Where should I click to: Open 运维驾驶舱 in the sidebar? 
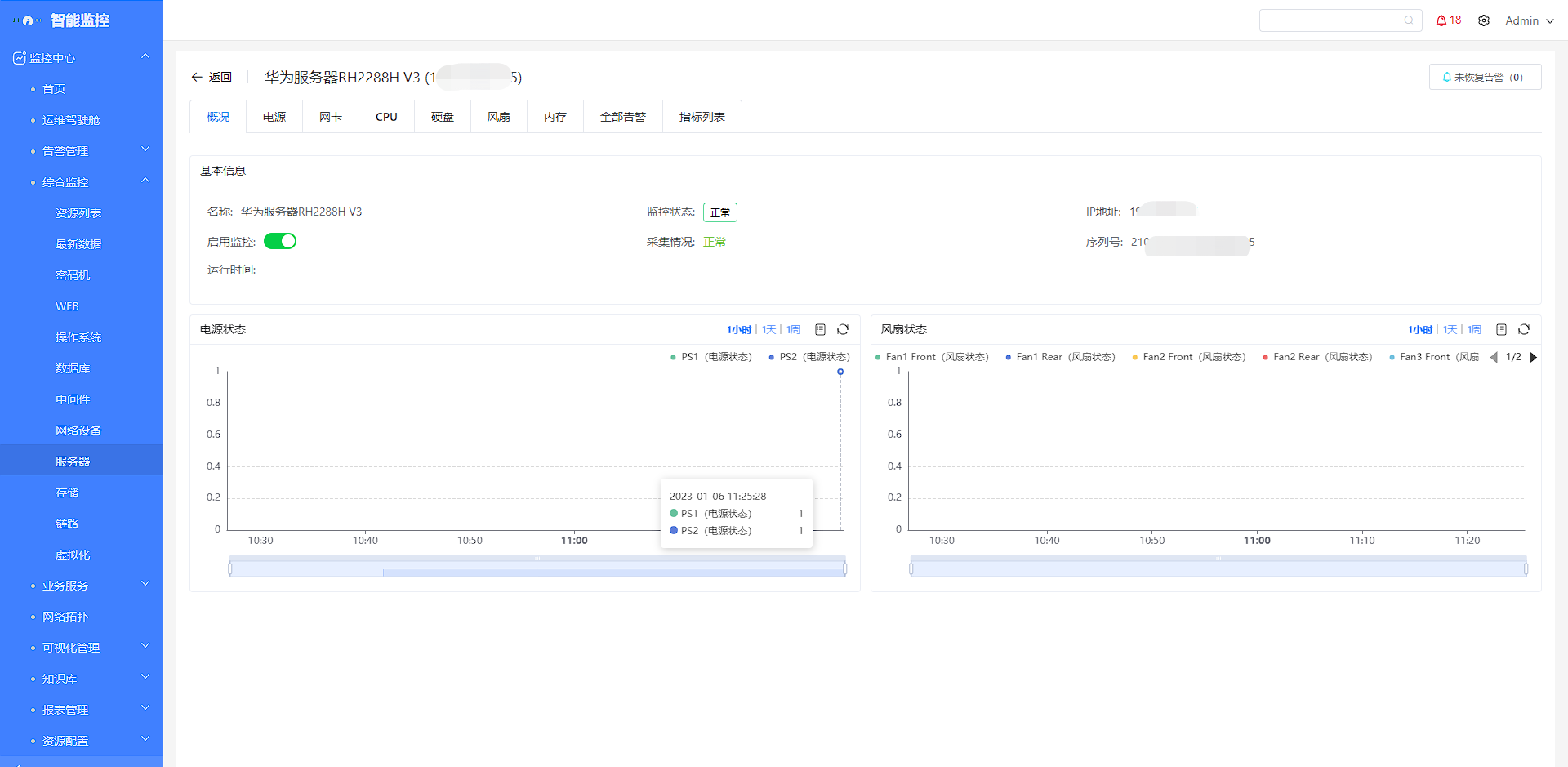click(71, 120)
